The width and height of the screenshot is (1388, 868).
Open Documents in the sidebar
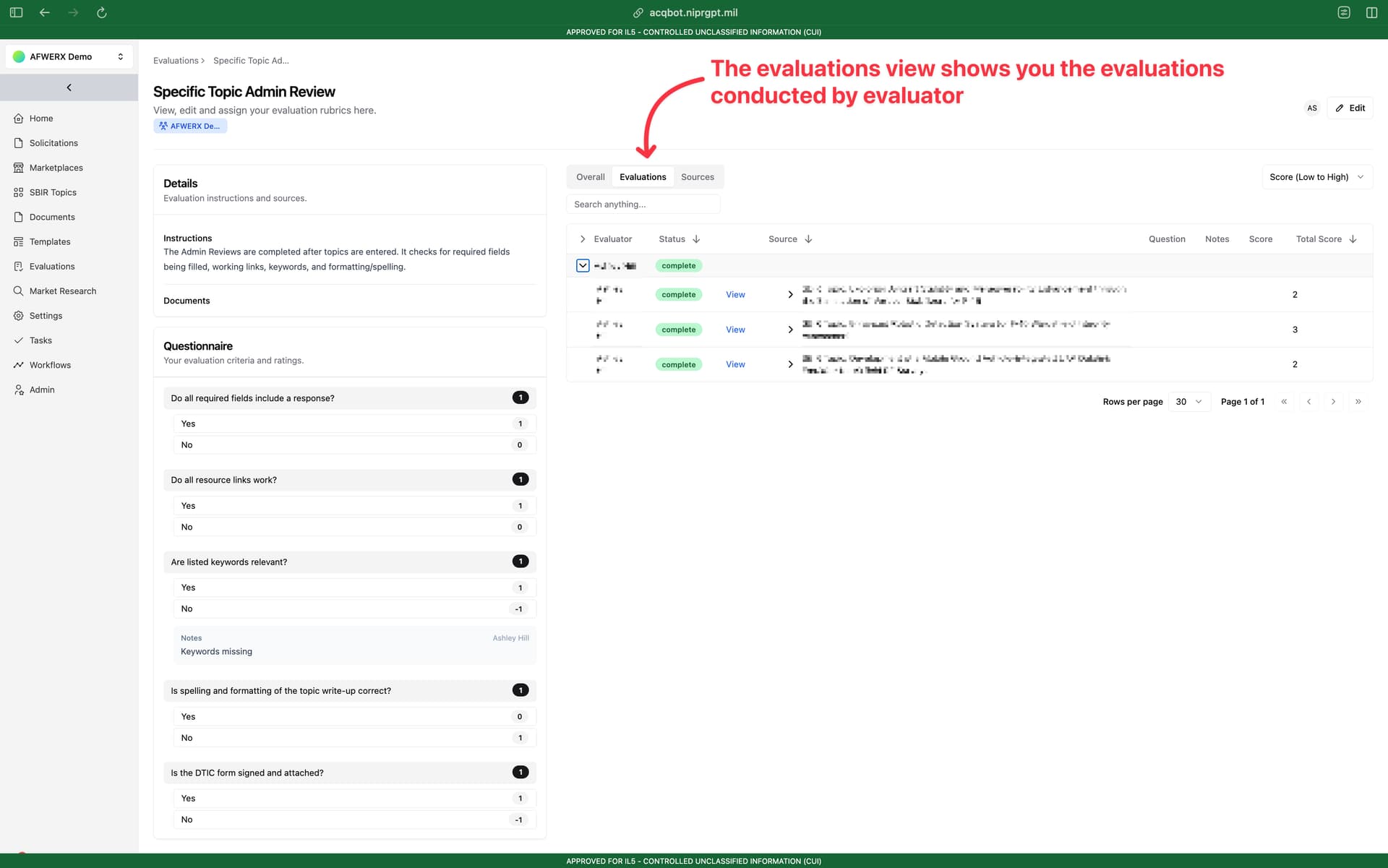click(x=52, y=217)
